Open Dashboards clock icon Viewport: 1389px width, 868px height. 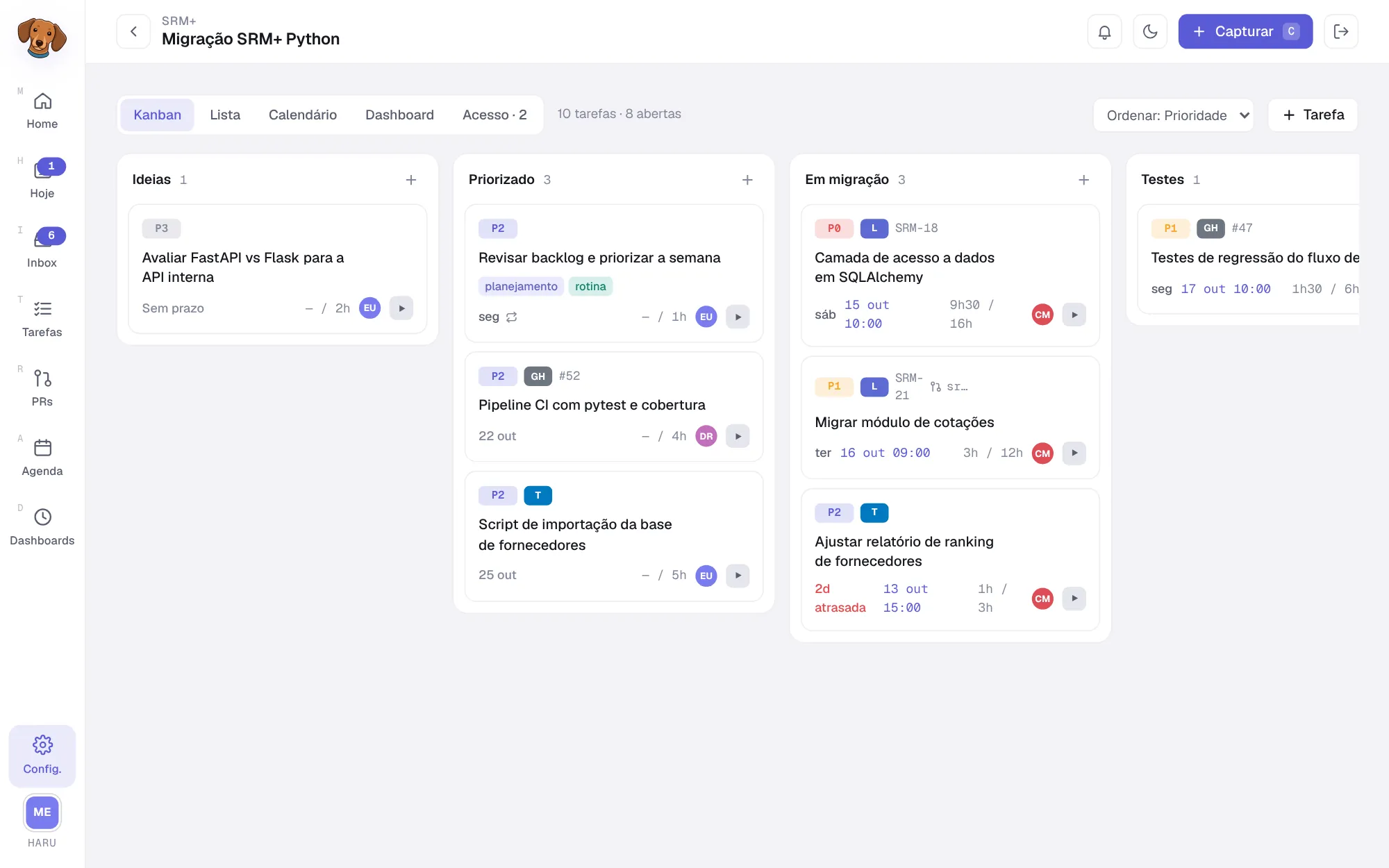point(42,528)
